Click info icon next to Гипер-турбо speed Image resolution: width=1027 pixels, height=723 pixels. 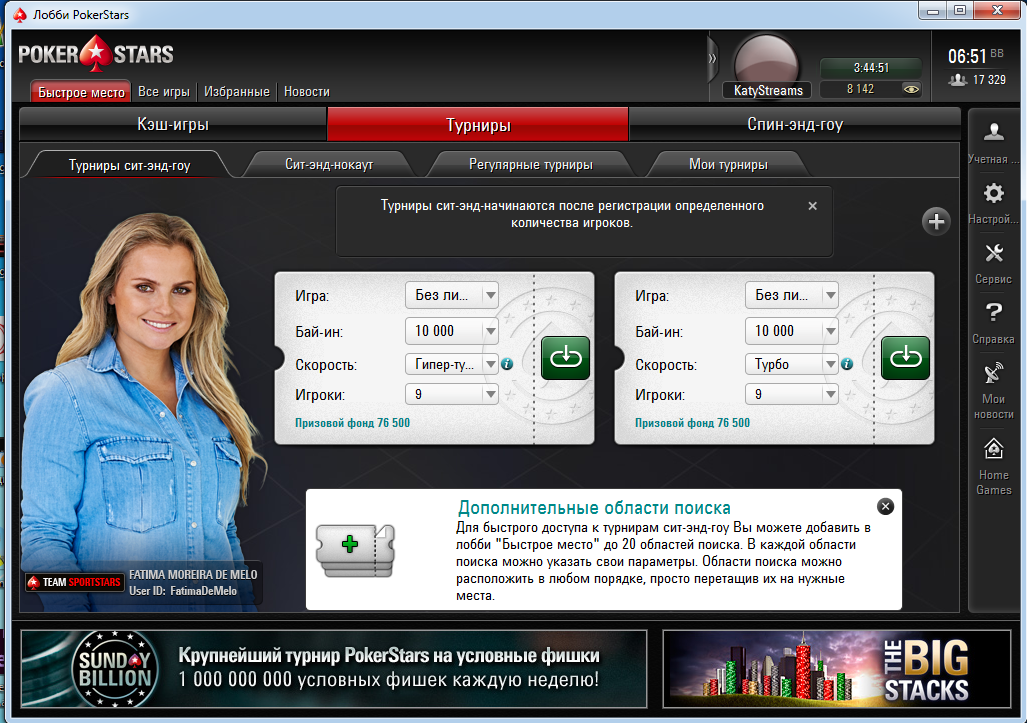click(x=507, y=364)
